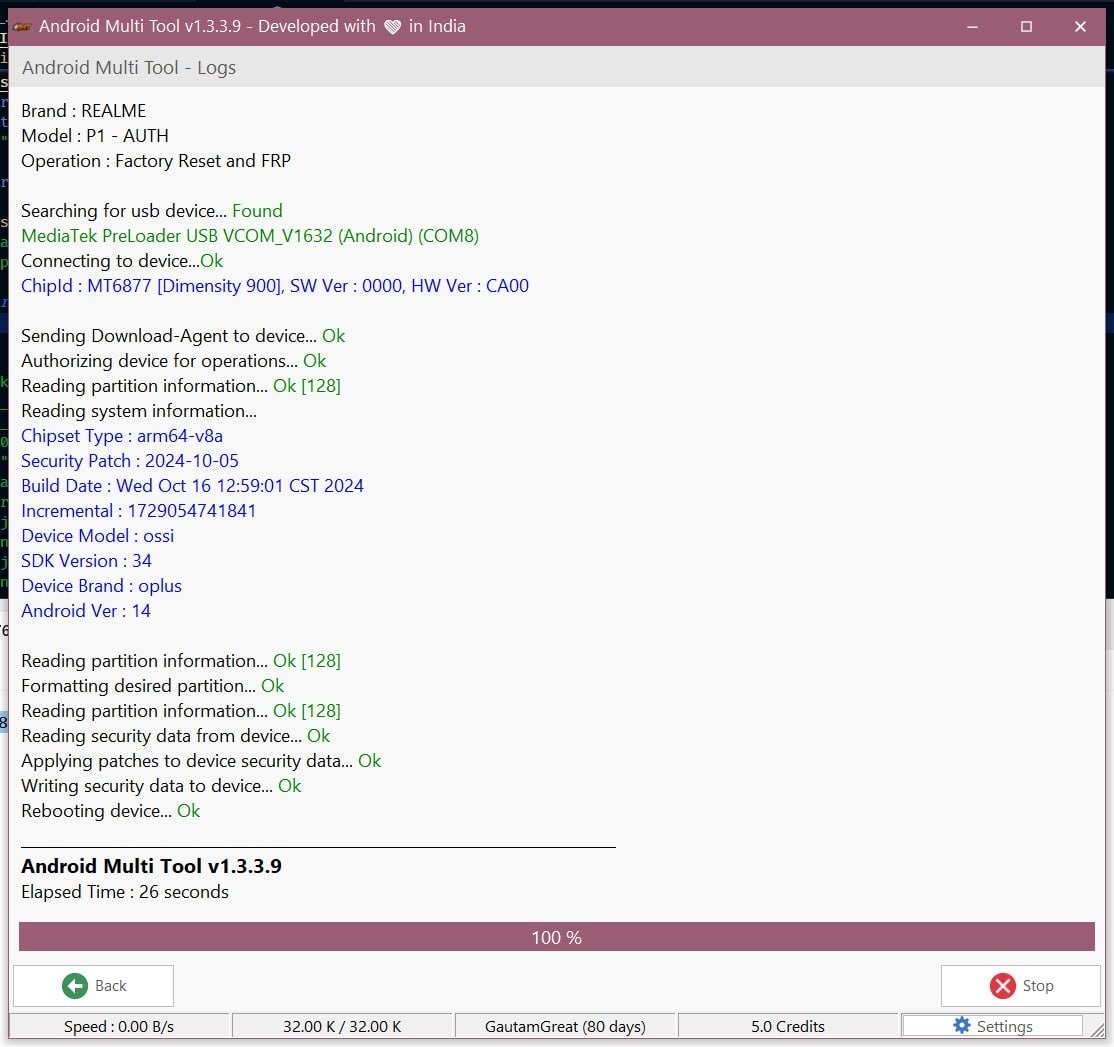Click the red X icon on Stop
1114x1047 pixels.
click(x=1002, y=986)
